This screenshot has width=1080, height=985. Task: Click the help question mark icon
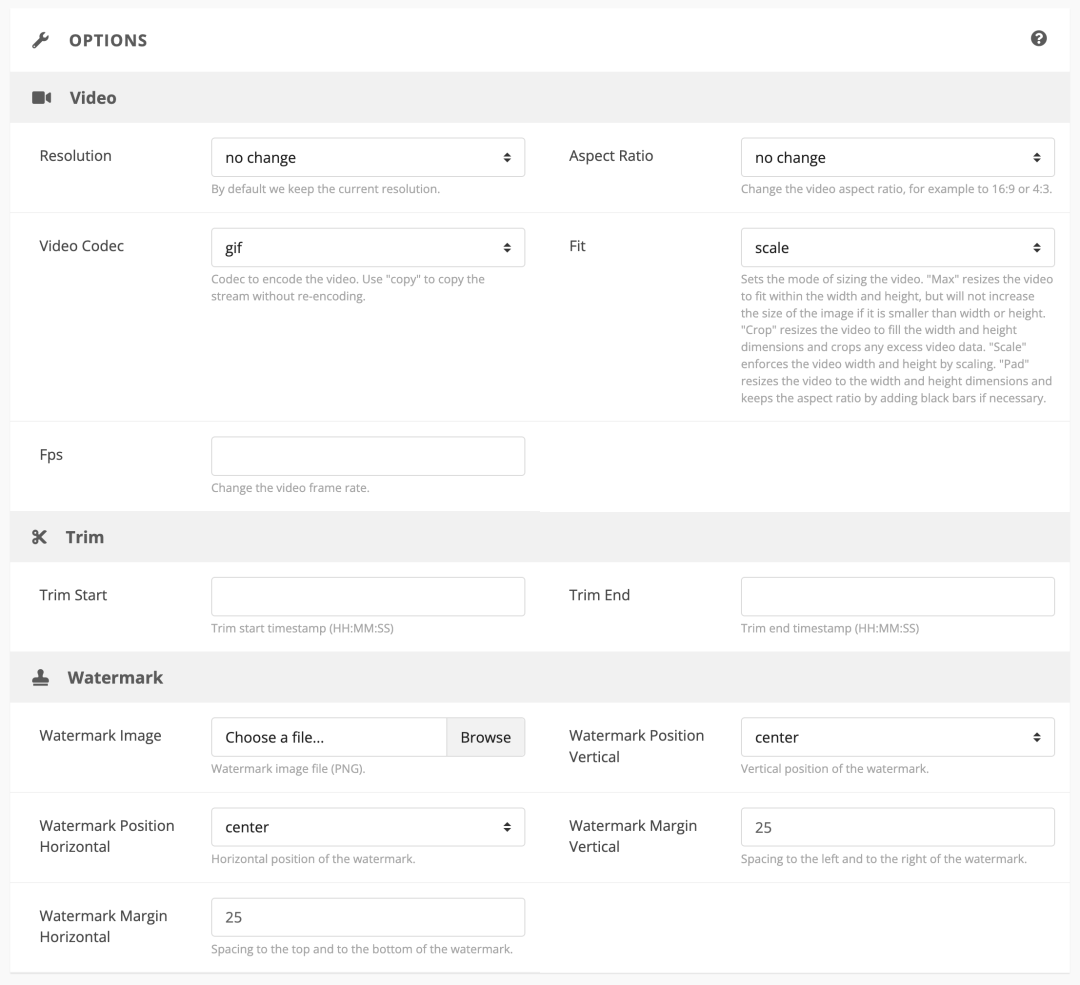tap(1039, 39)
